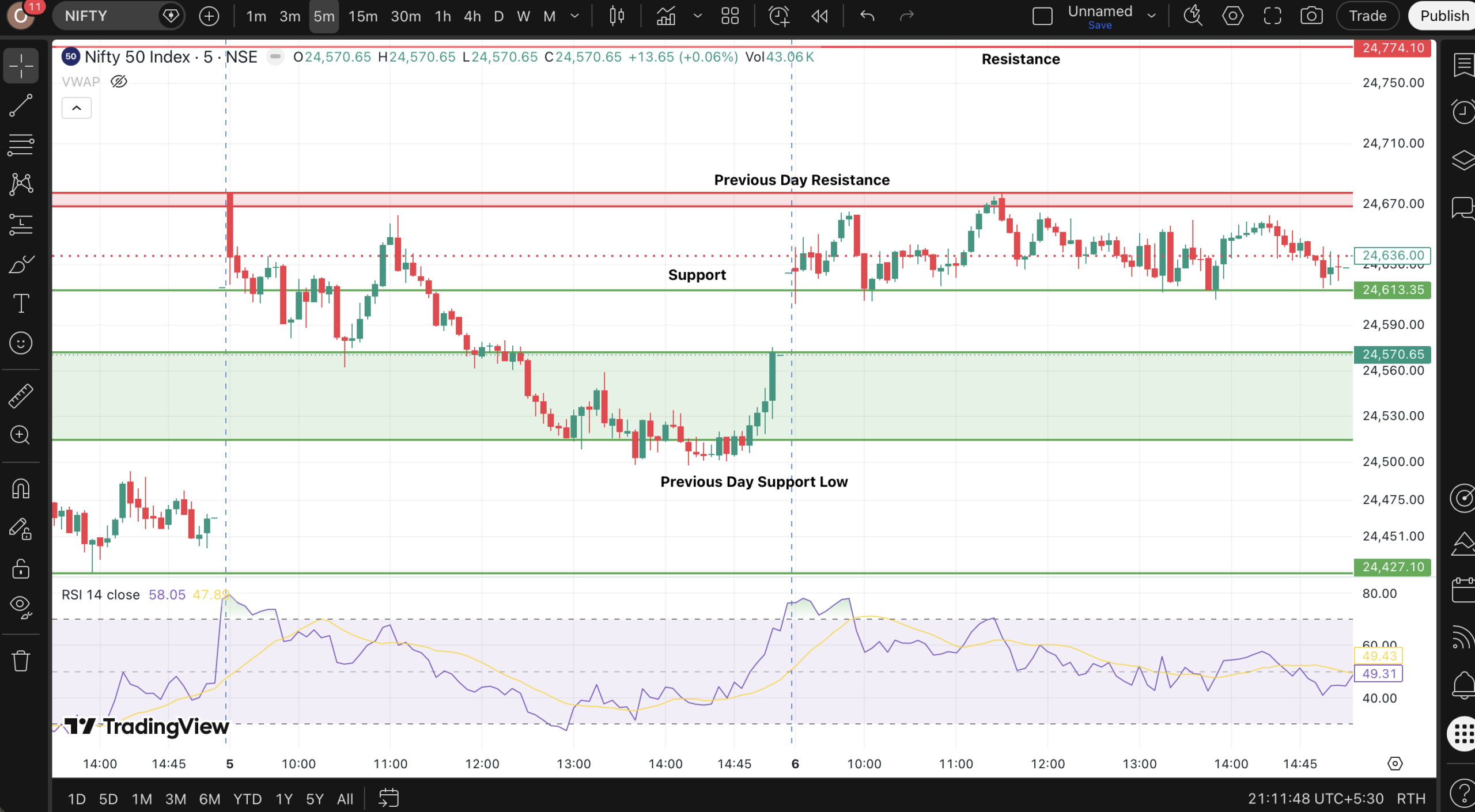Redo the last chart action

tap(907, 16)
